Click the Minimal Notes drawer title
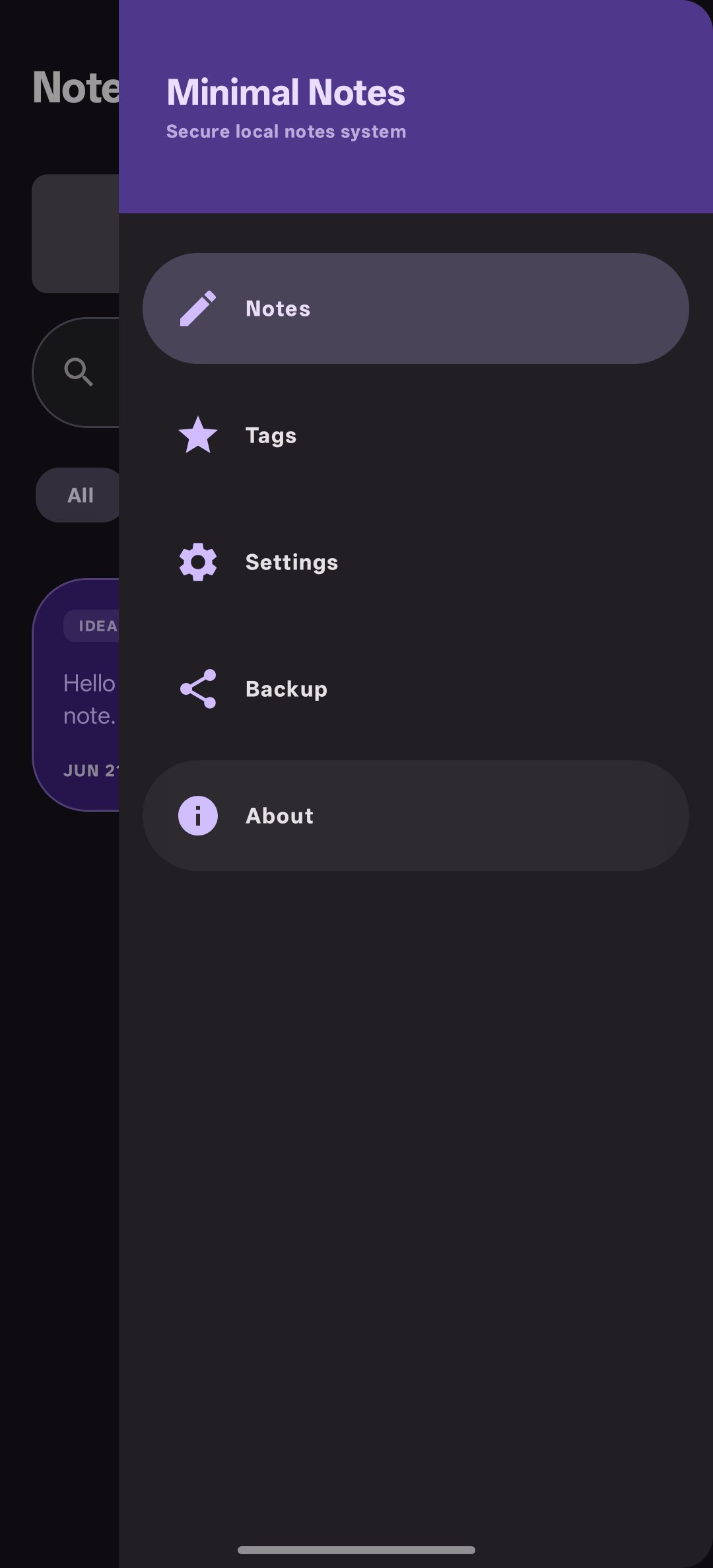Image resolution: width=713 pixels, height=1568 pixels. click(x=286, y=92)
